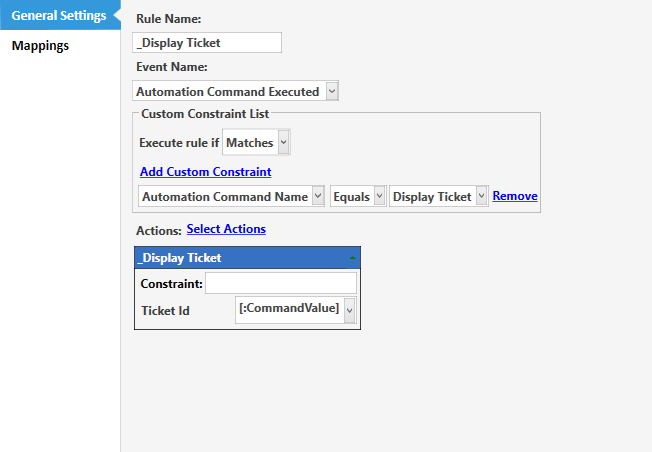The width and height of the screenshot is (652, 452).
Task: Click the "Rule Name:" label
Action: 167,19
